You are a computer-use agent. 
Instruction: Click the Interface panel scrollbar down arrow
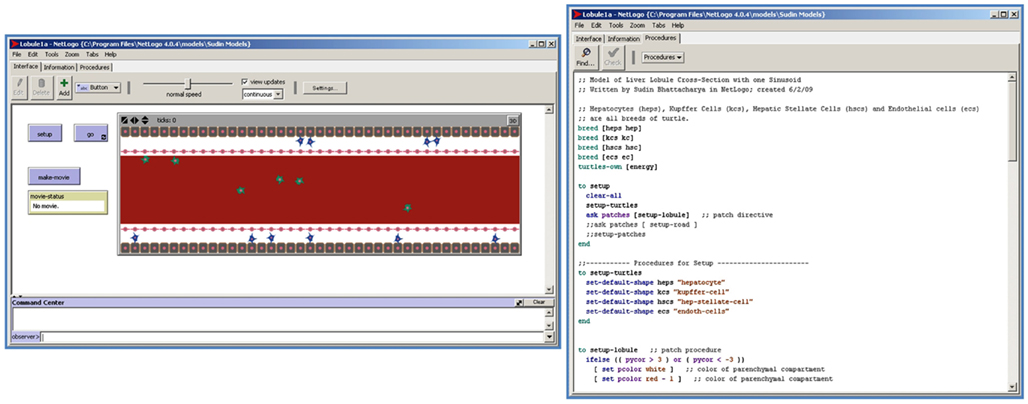pos(549,289)
